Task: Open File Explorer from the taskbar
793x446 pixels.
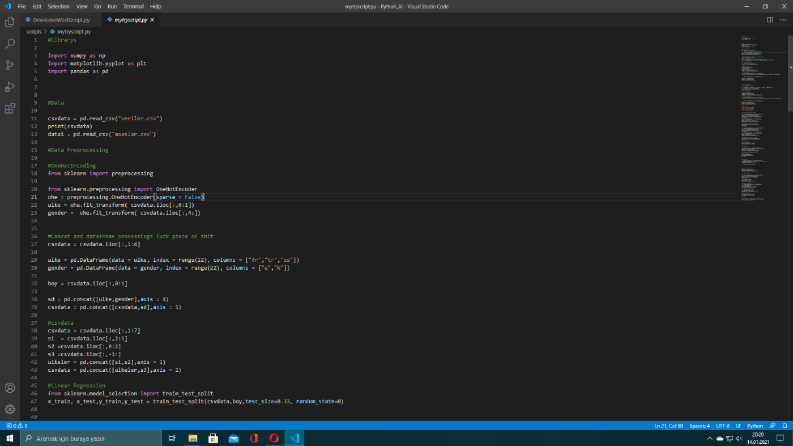Action: point(193,438)
